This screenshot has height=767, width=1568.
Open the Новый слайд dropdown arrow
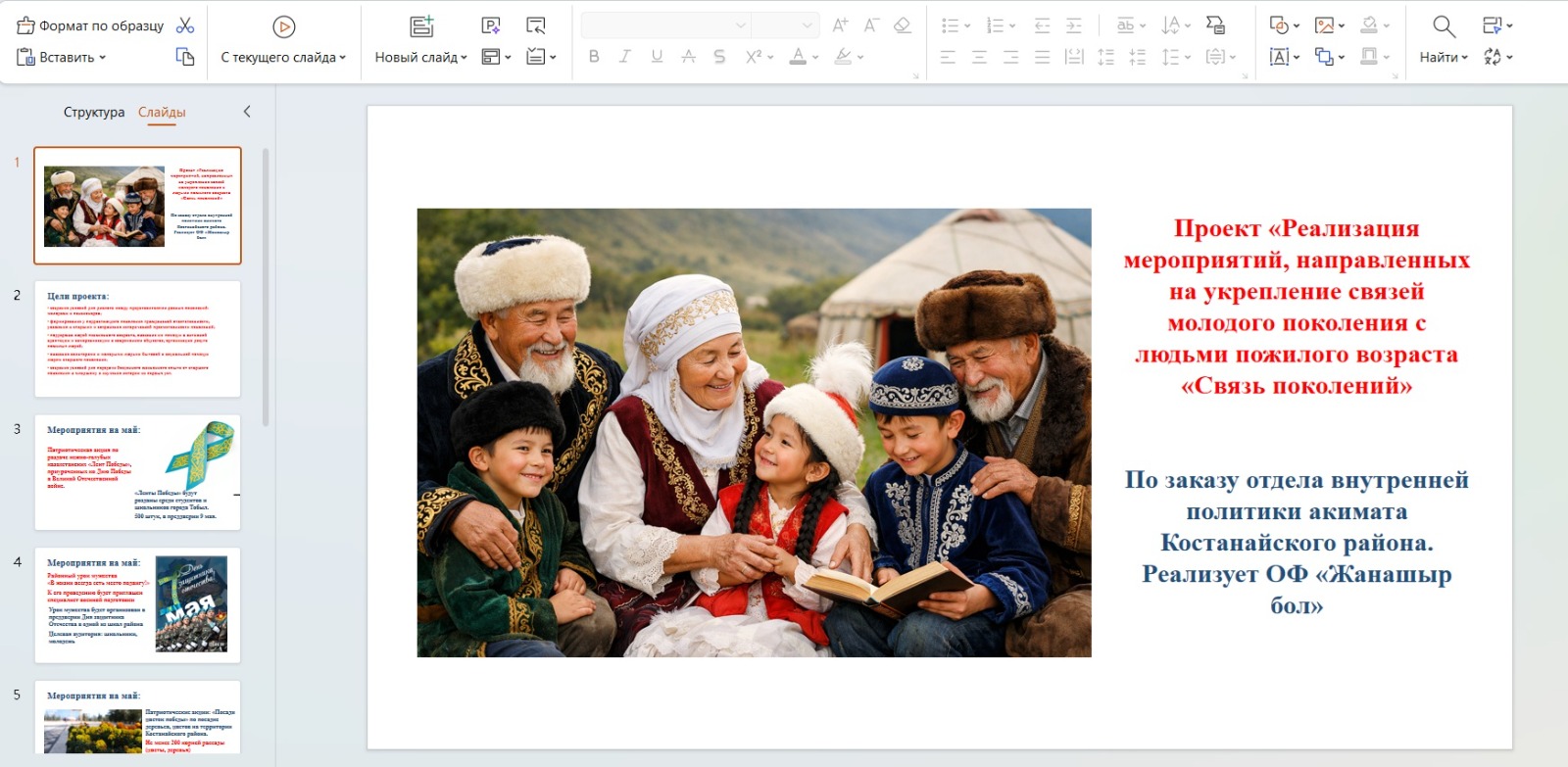click(464, 58)
